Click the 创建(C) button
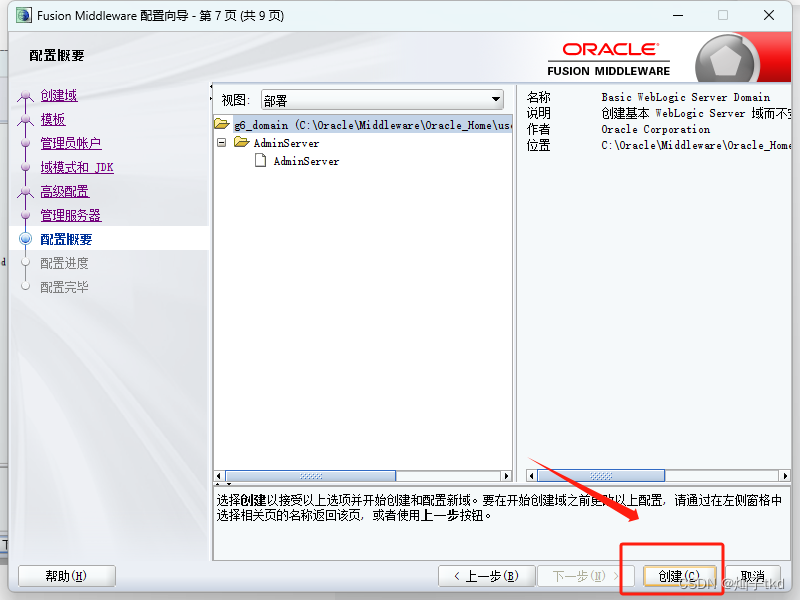The image size is (800, 600). coord(680,576)
